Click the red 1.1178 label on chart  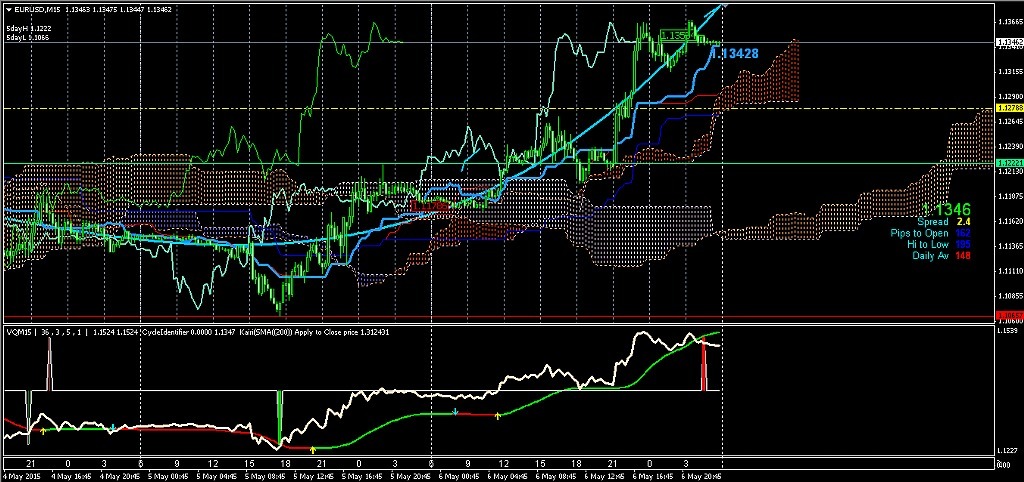click(429, 206)
